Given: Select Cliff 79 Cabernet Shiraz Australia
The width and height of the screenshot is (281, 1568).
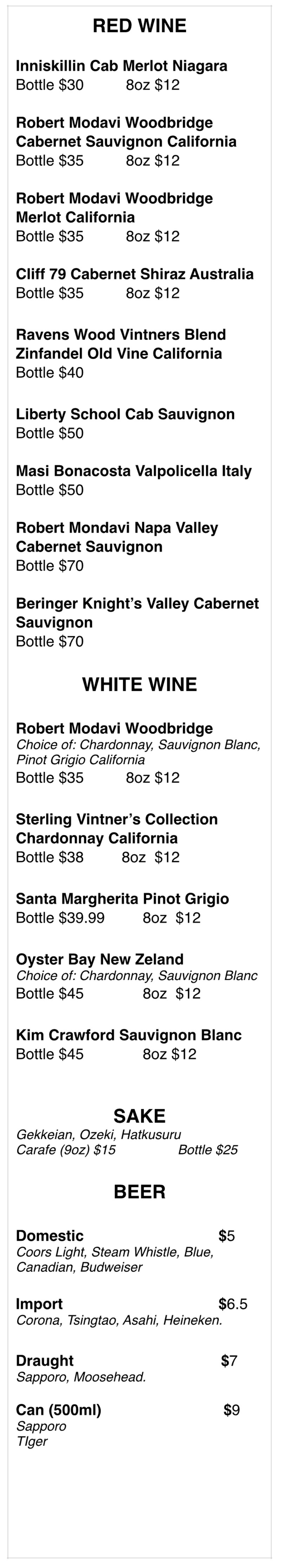Looking at the screenshot, I should tap(135, 274).
